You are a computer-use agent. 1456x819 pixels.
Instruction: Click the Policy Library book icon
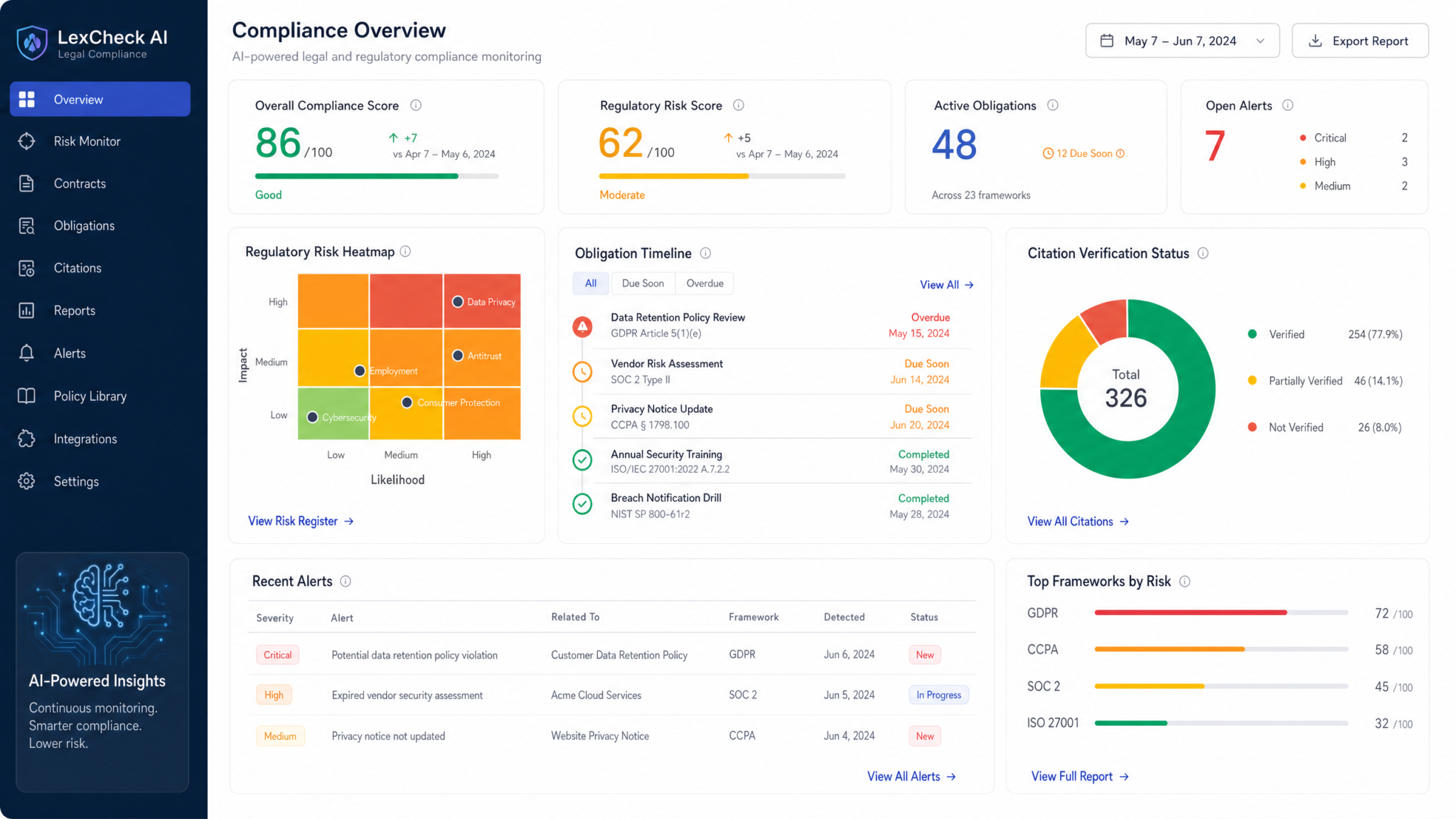click(27, 396)
